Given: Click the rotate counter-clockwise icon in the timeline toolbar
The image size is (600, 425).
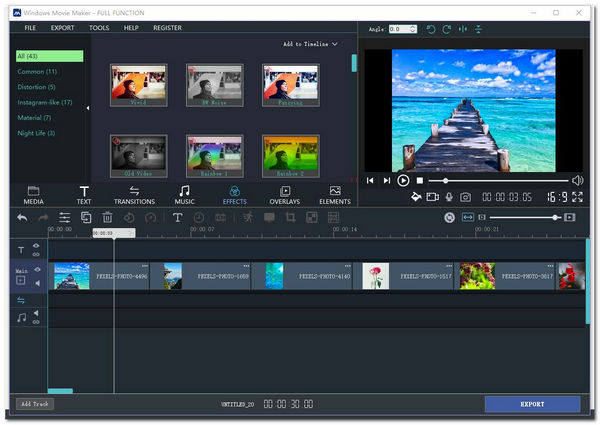Looking at the screenshot, I should coord(129,218).
